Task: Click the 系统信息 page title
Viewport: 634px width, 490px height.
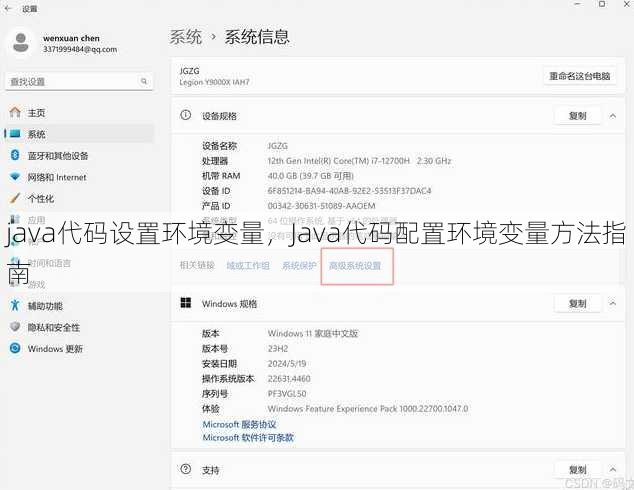Action: tap(257, 37)
